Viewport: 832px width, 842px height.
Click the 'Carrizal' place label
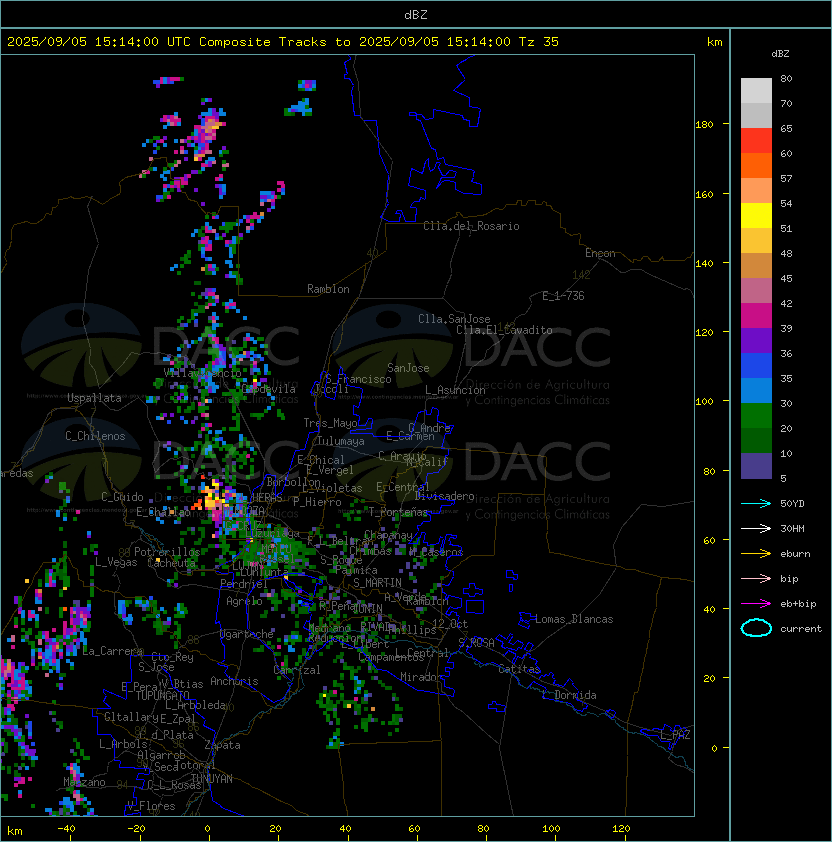point(297,670)
